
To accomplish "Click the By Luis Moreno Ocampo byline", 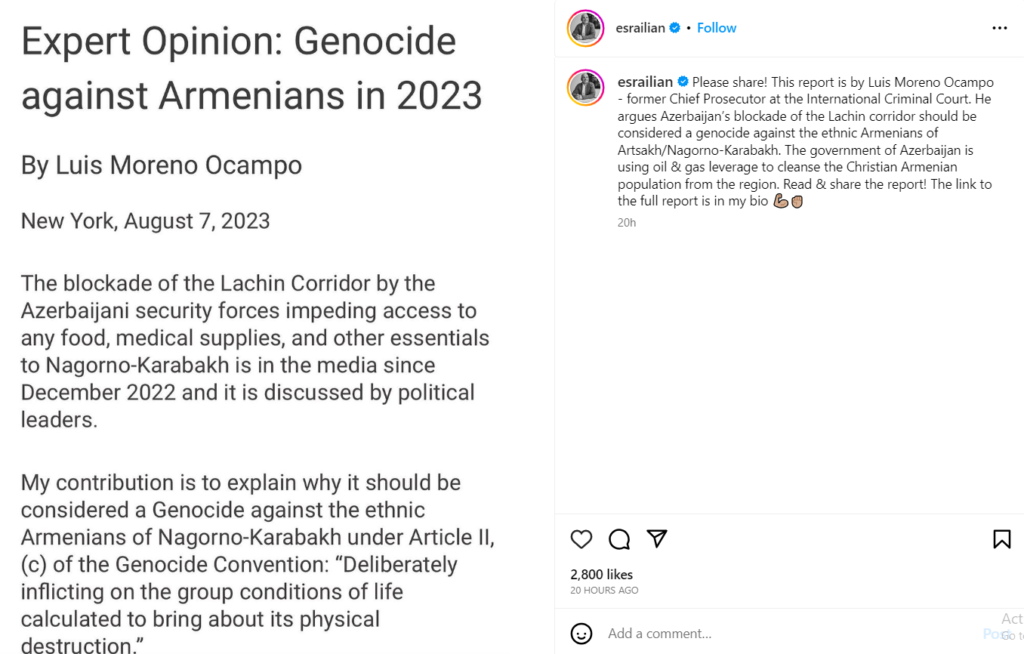I will 161,165.
